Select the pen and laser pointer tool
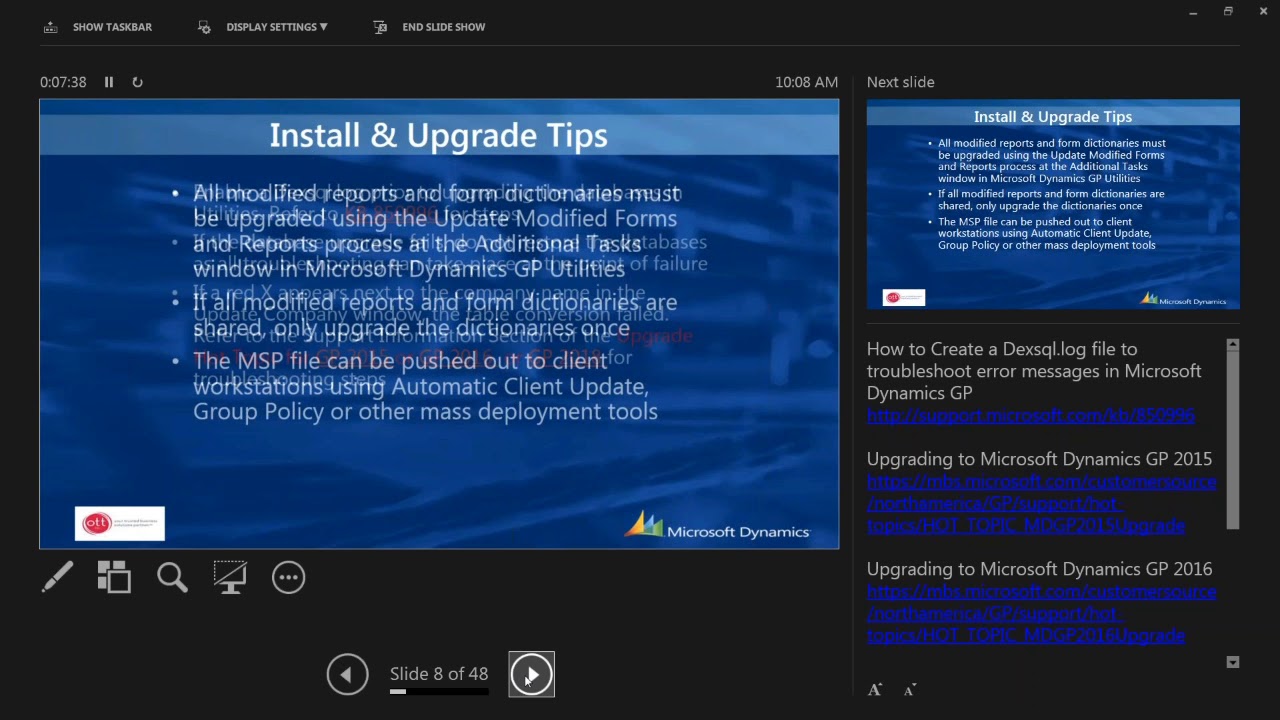 pos(57,577)
